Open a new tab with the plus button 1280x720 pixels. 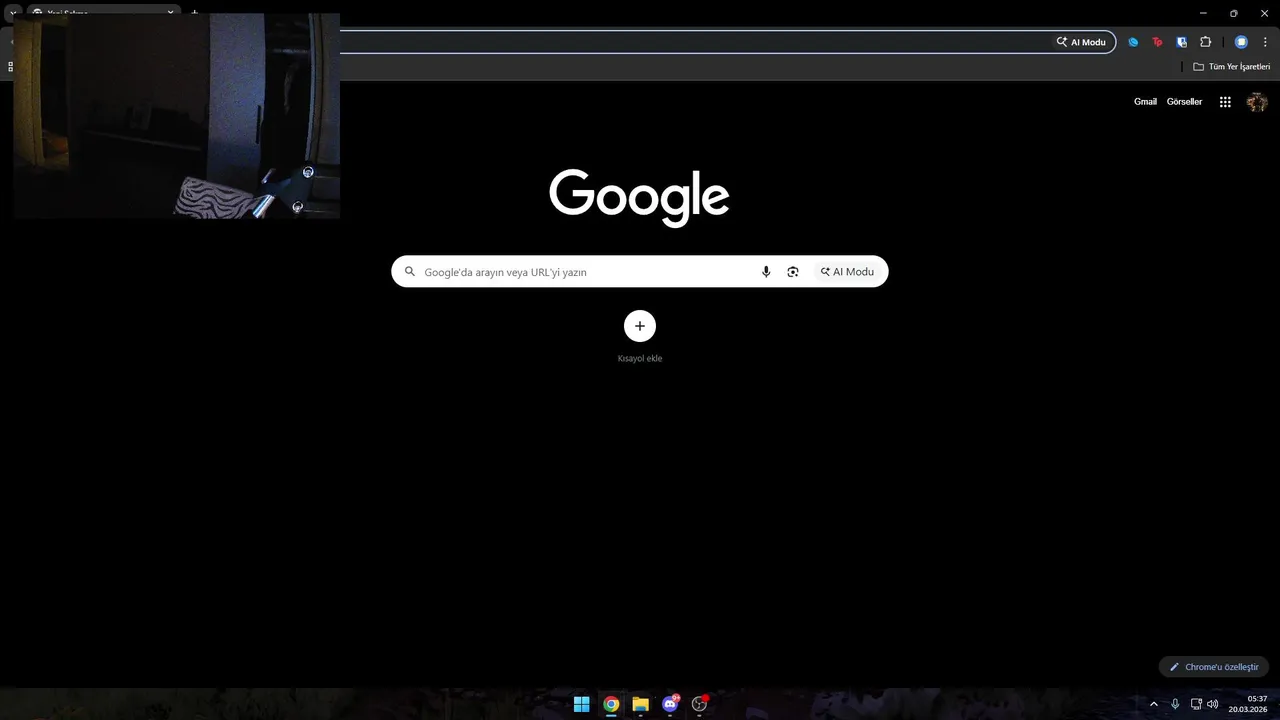click(x=194, y=13)
